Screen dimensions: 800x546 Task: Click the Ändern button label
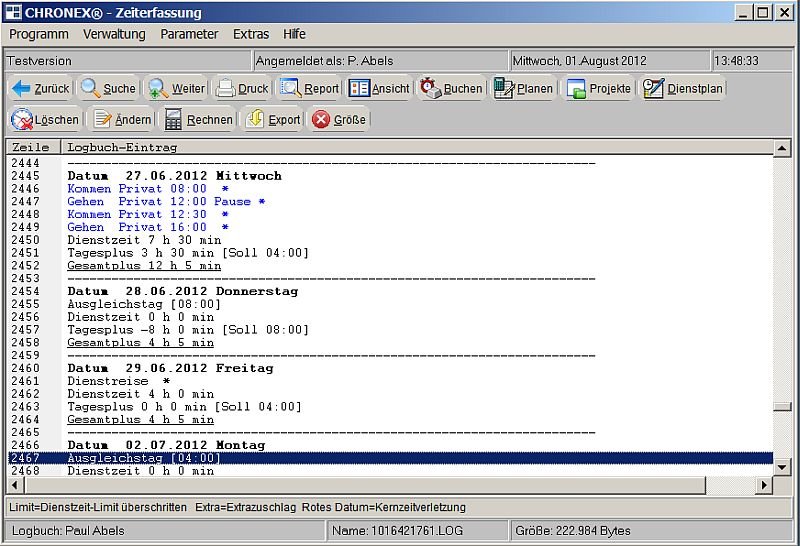coord(133,120)
